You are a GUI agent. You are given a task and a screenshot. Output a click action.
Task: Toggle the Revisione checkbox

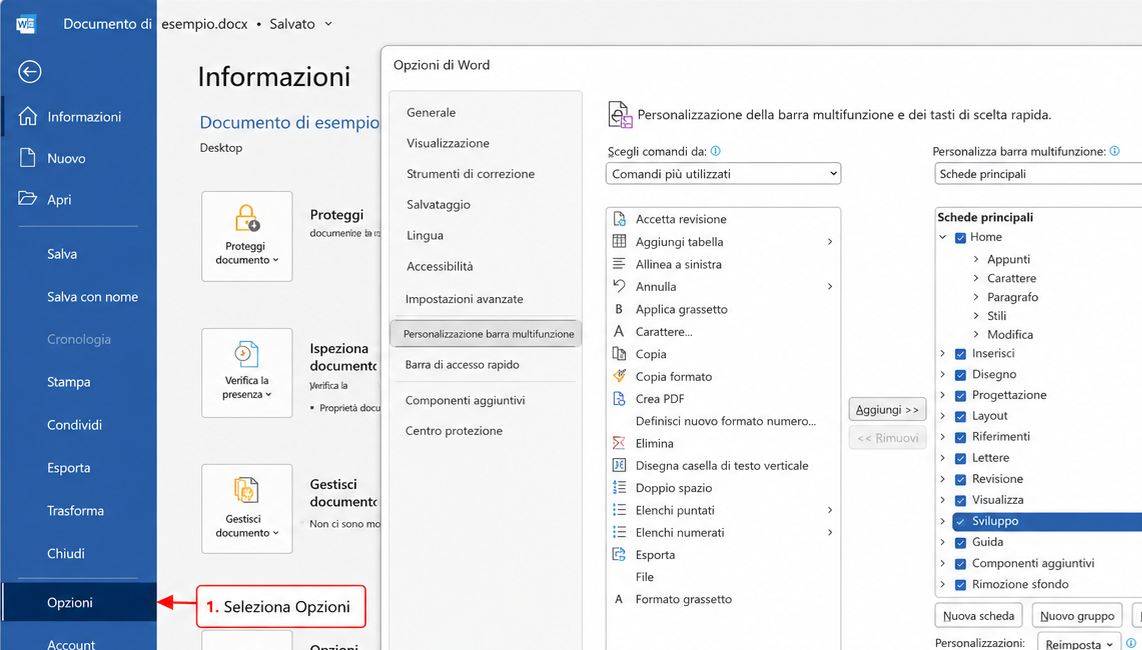pyautogui.click(x=960, y=479)
